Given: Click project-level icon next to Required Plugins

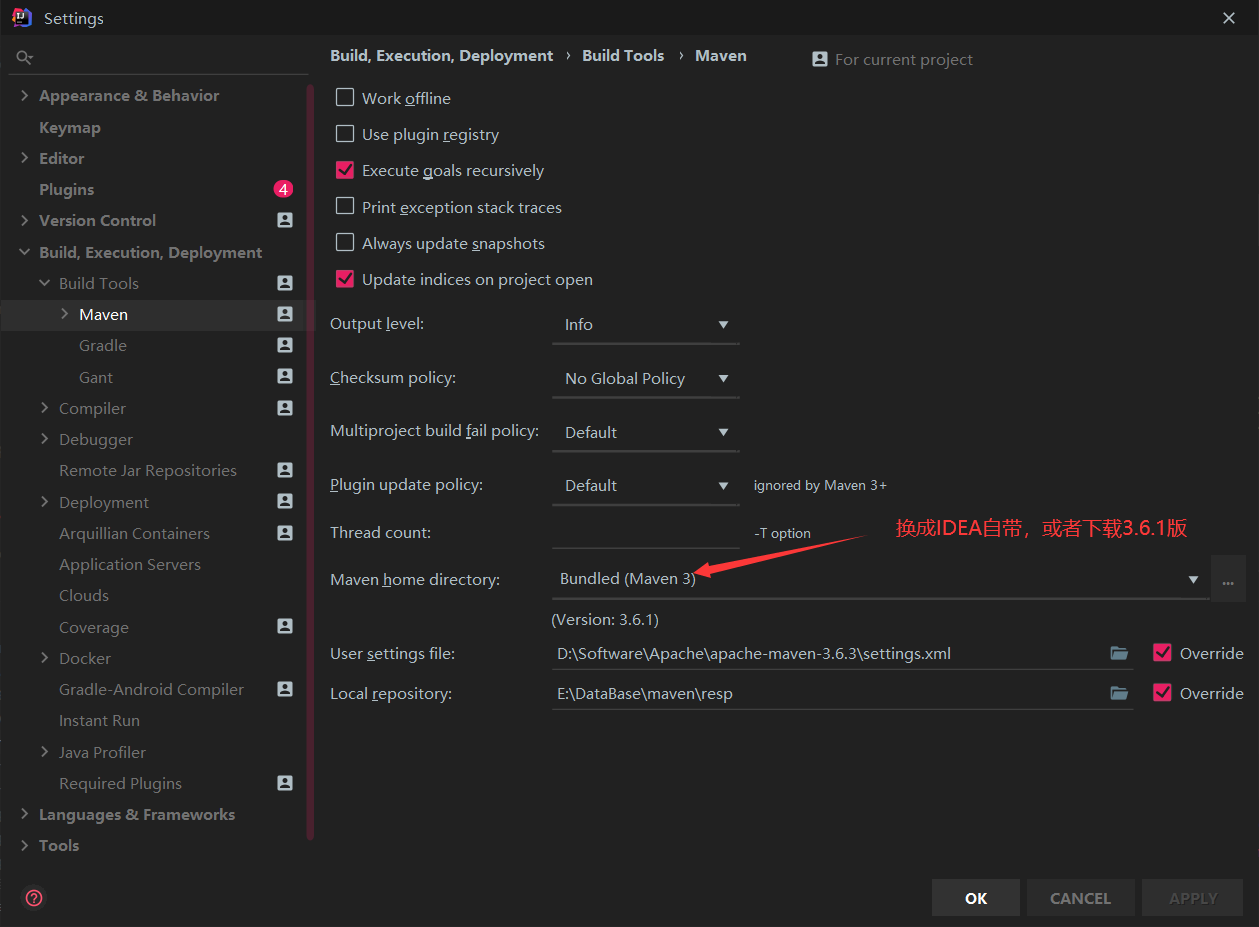Looking at the screenshot, I should click(x=285, y=783).
